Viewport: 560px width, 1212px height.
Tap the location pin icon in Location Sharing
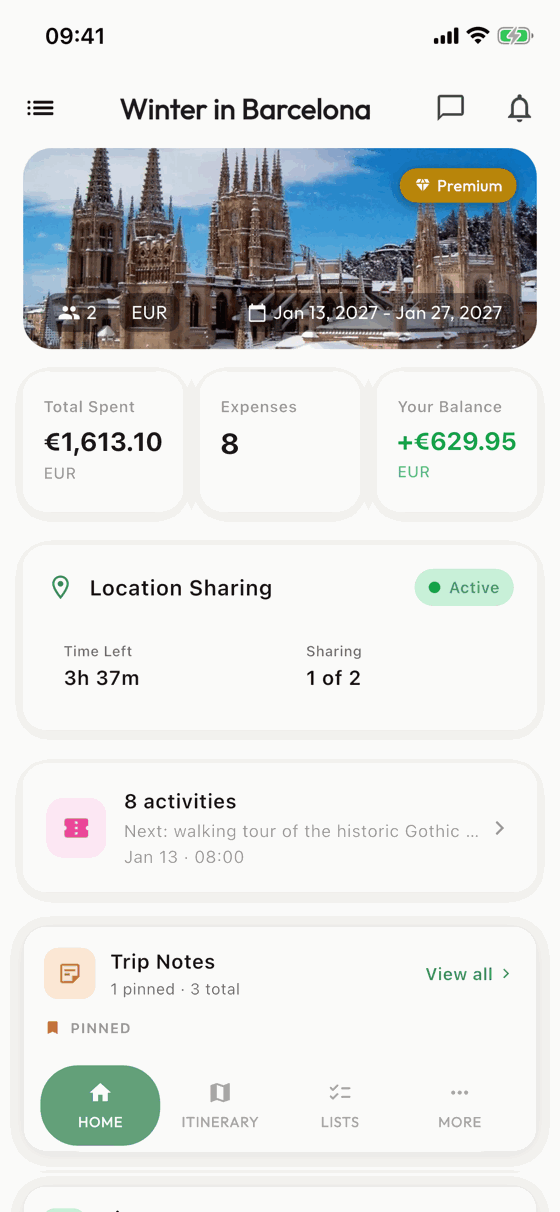(60, 588)
